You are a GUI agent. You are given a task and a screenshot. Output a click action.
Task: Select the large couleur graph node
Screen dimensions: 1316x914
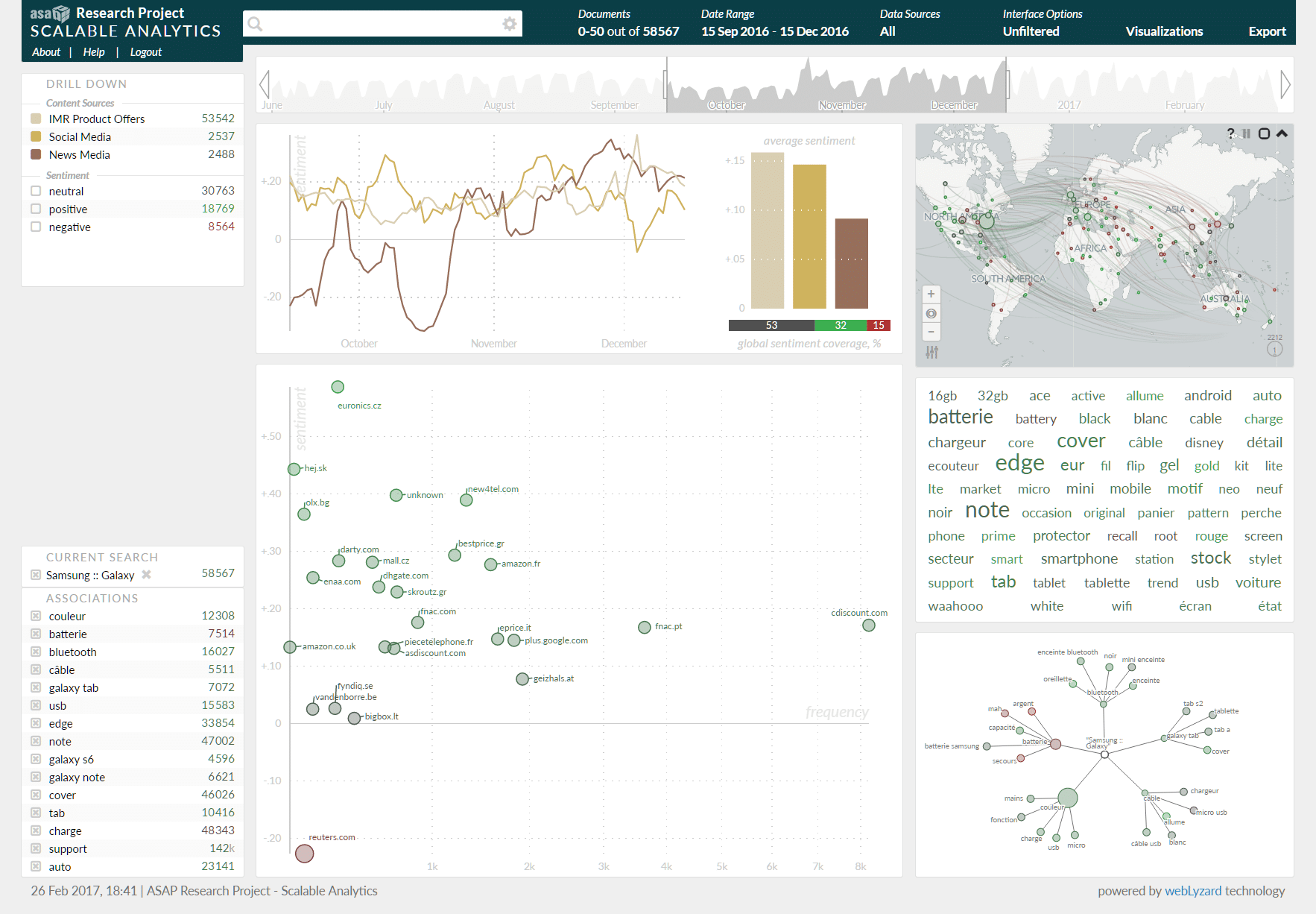(1068, 798)
